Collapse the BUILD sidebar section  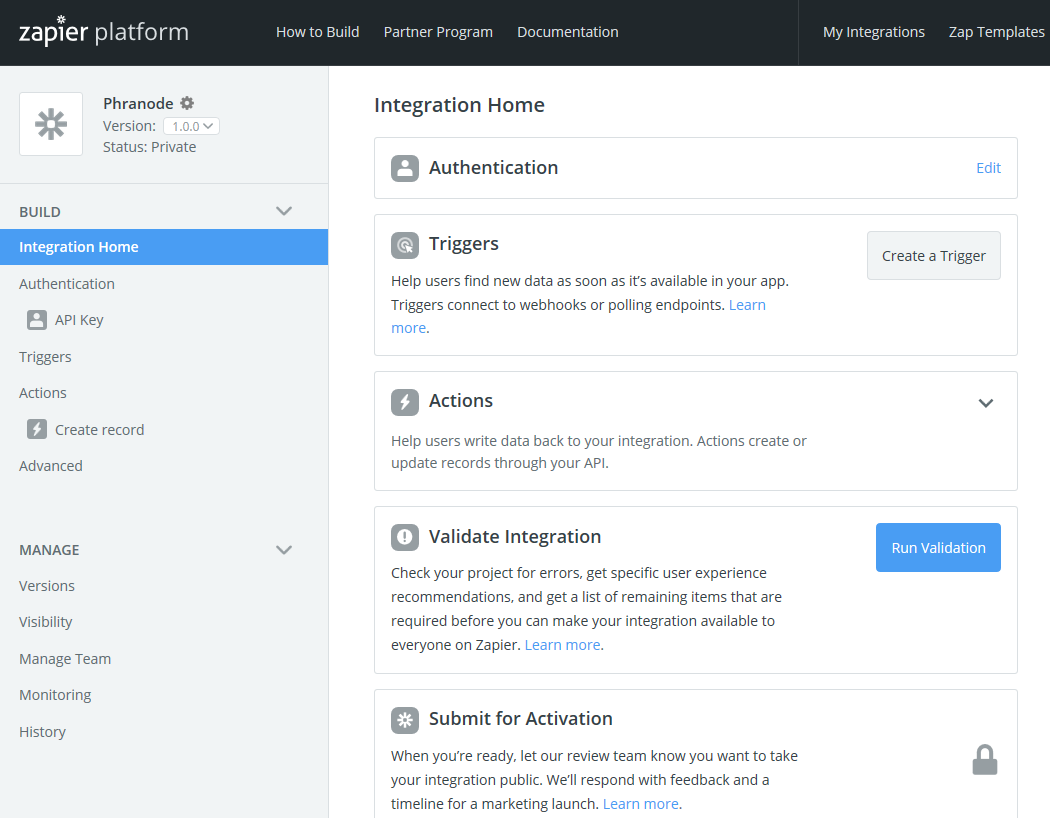point(284,211)
